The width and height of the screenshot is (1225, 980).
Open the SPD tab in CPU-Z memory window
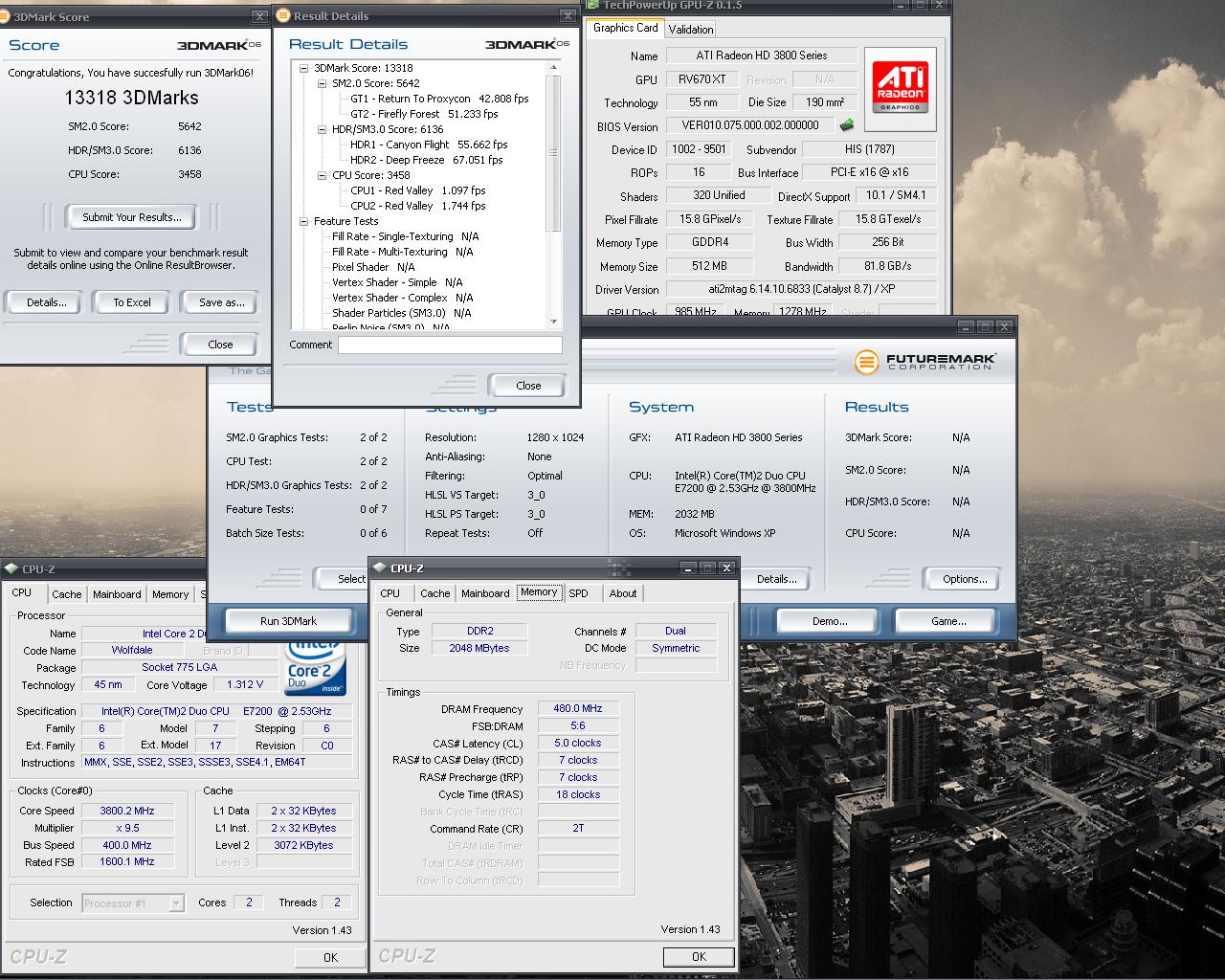click(579, 593)
